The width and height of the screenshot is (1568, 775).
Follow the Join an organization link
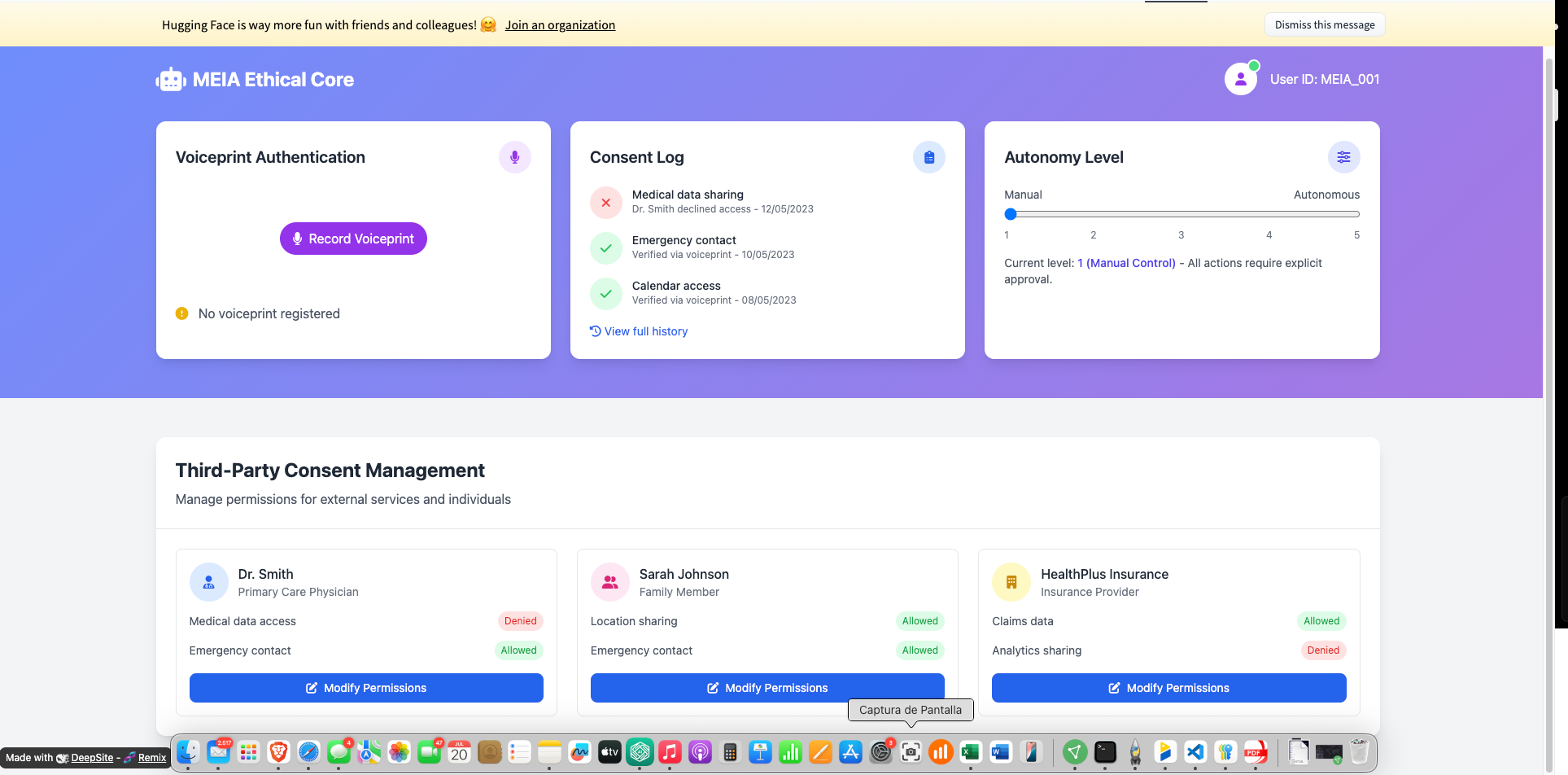click(x=560, y=25)
